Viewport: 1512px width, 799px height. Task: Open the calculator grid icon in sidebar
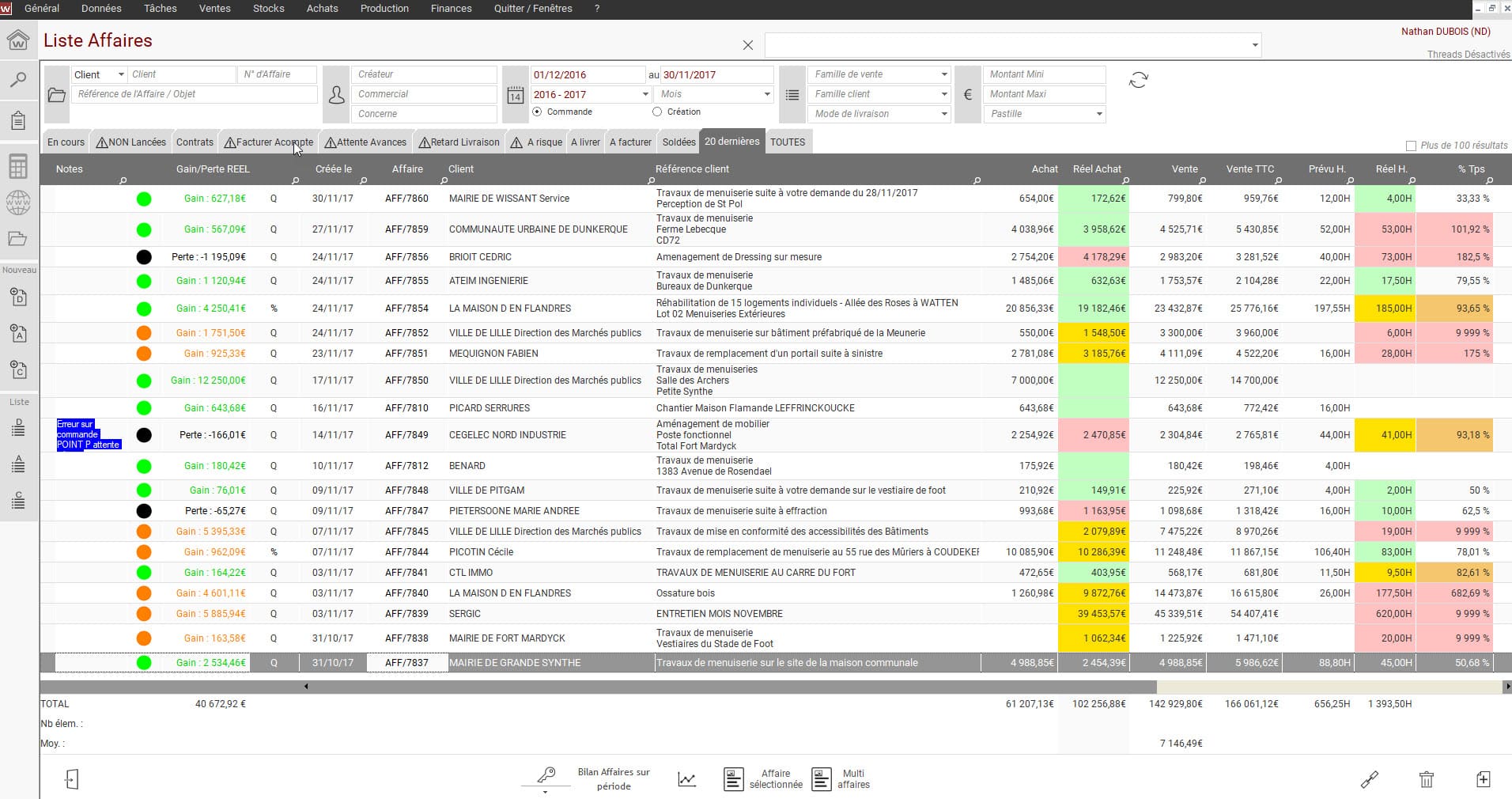click(x=18, y=166)
